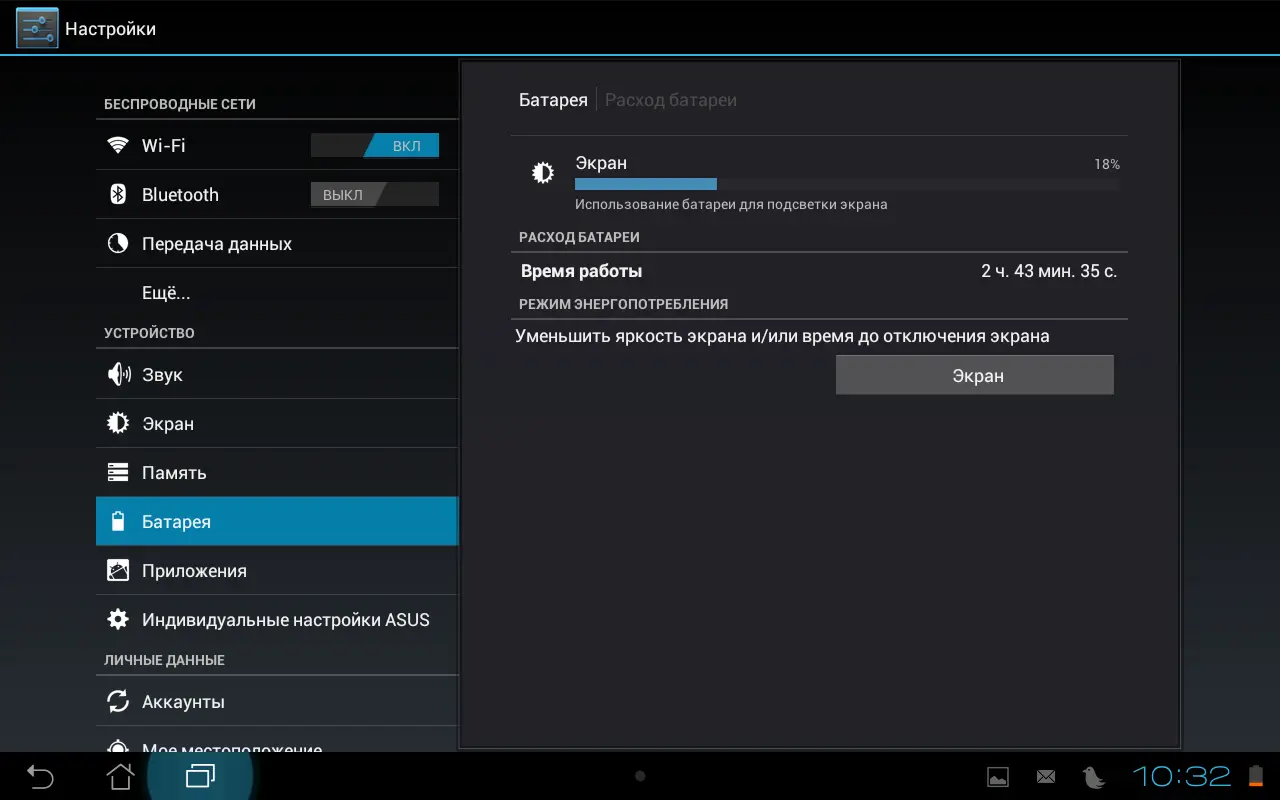Click Время работы label

[x=581, y=271]
